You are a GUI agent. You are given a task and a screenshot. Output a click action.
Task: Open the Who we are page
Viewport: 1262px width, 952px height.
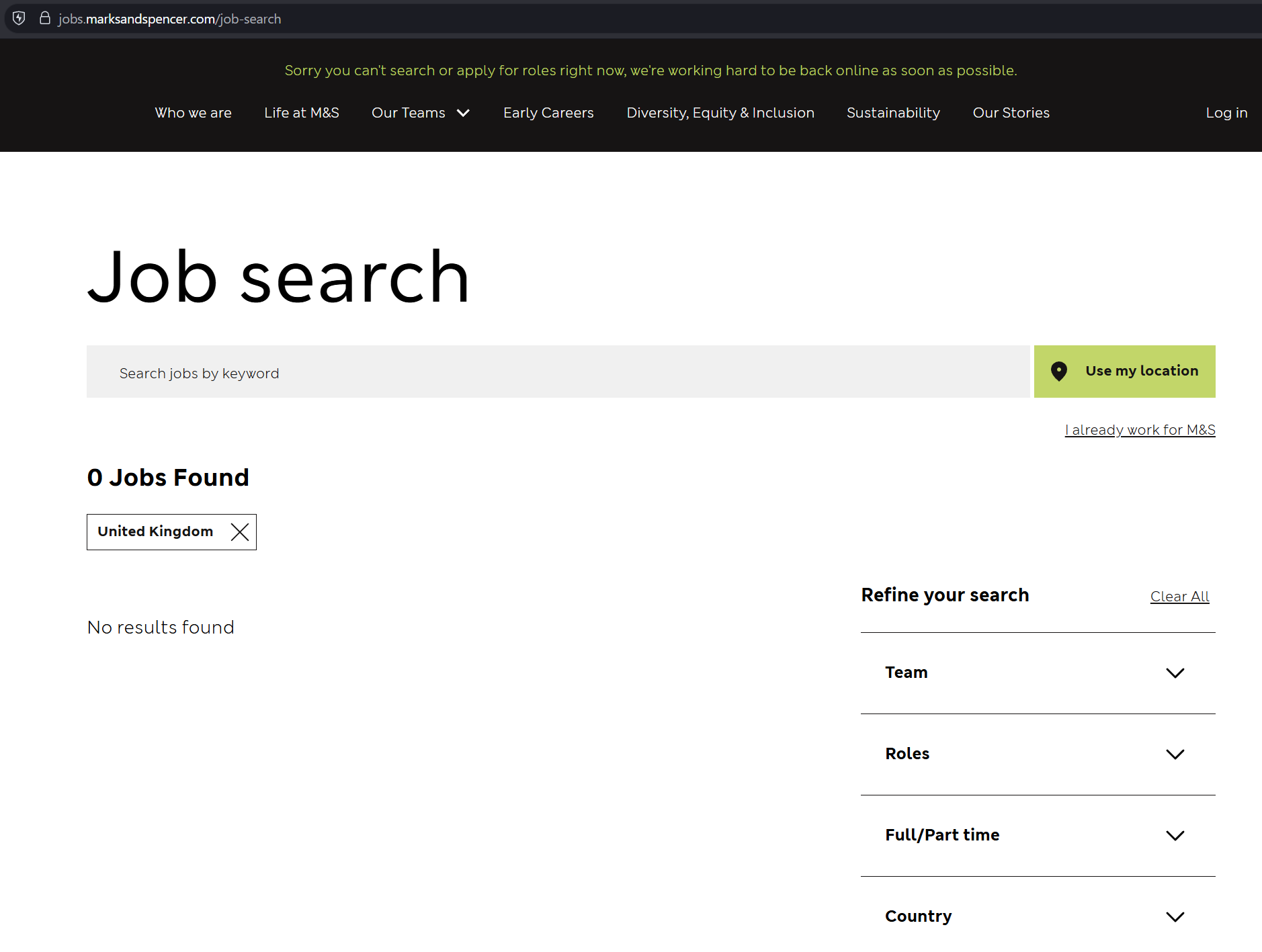point(194,113)
